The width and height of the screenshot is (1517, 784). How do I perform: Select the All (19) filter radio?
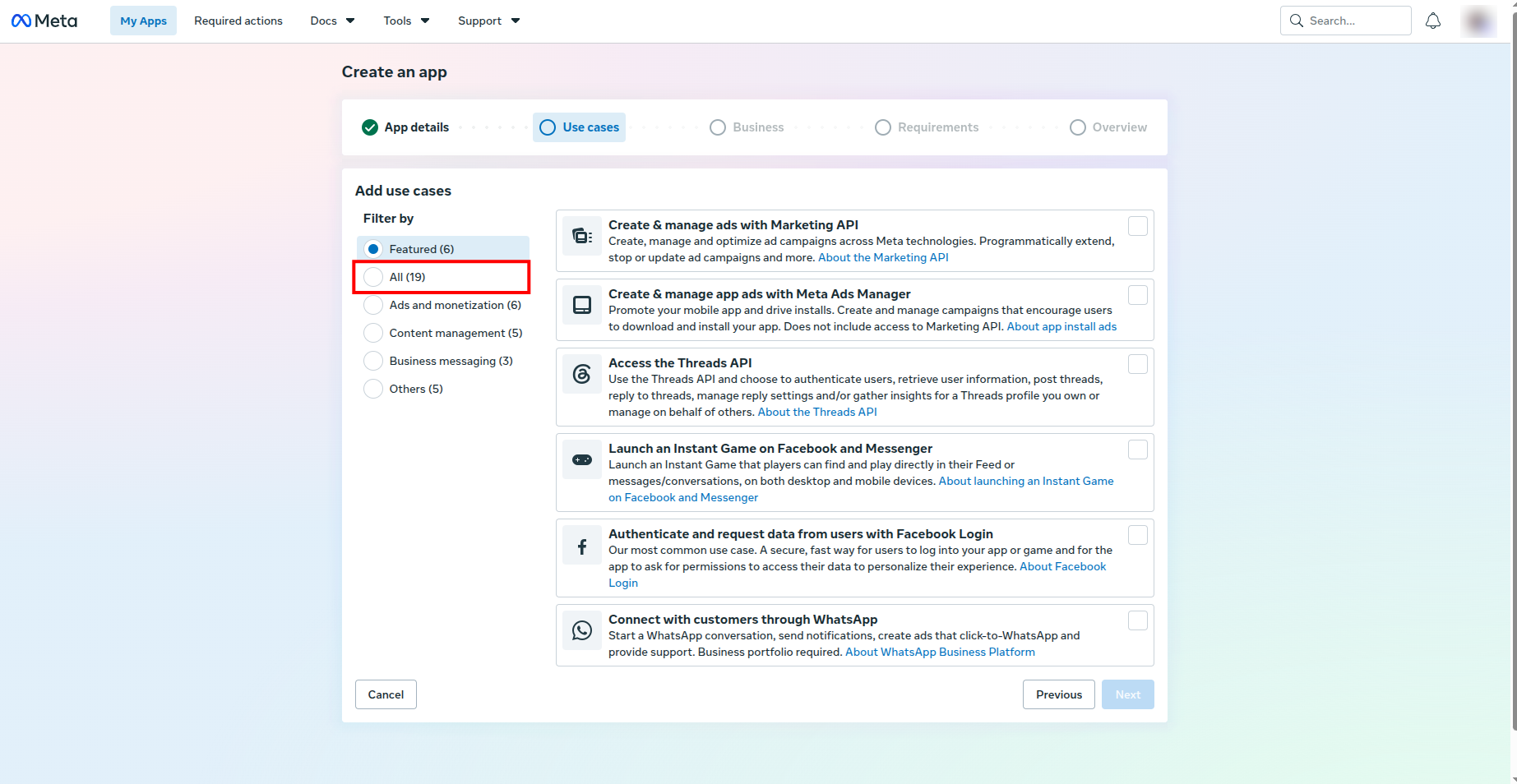pos(373,277)
